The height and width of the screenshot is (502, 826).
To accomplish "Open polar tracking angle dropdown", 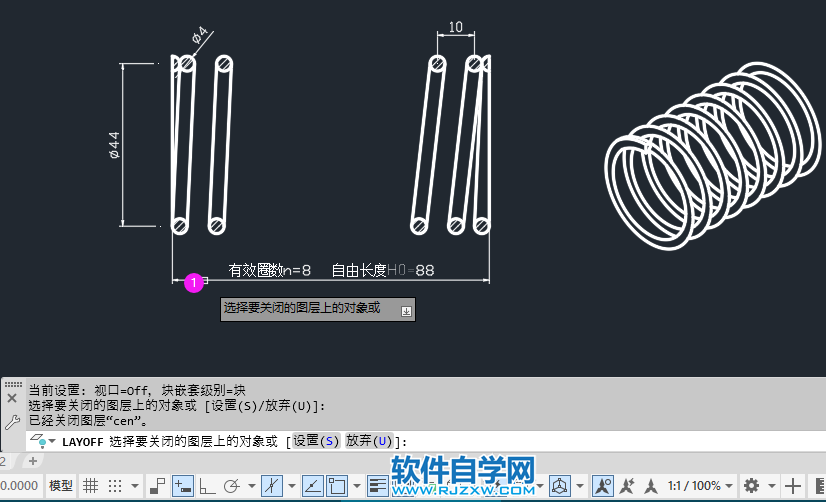I will [x=252, y=486].
